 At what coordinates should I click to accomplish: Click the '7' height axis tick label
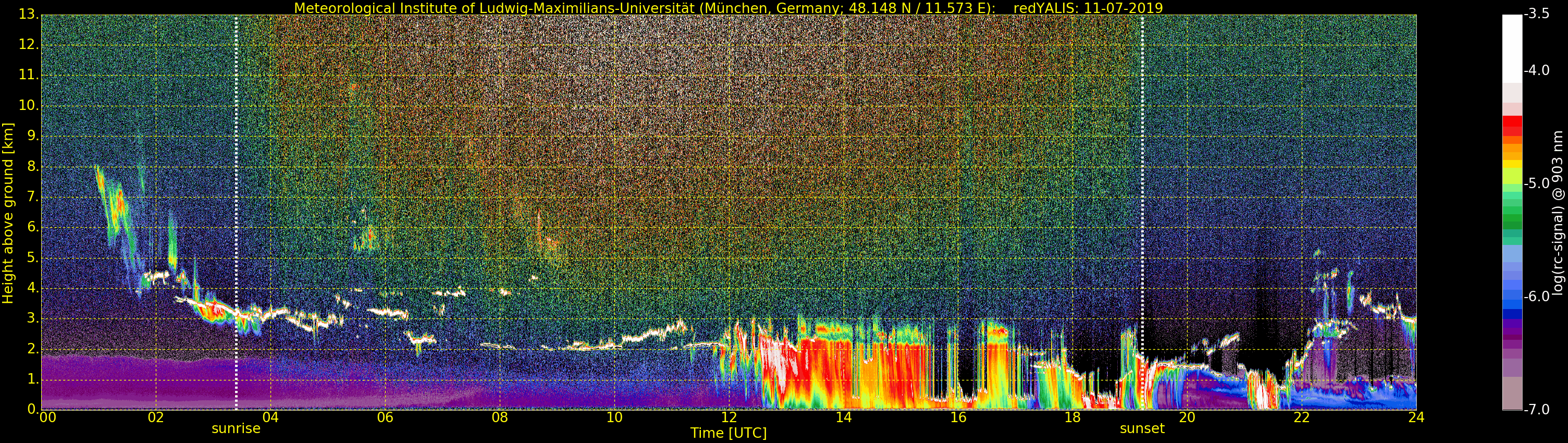(x=32, y=196)
